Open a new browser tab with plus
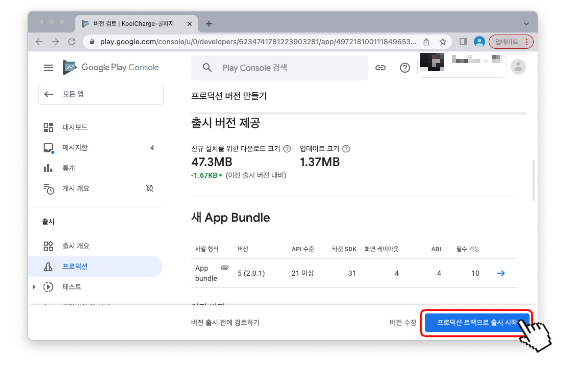The height and width of the screenshot is (371, 568). [x=209, y=24]
